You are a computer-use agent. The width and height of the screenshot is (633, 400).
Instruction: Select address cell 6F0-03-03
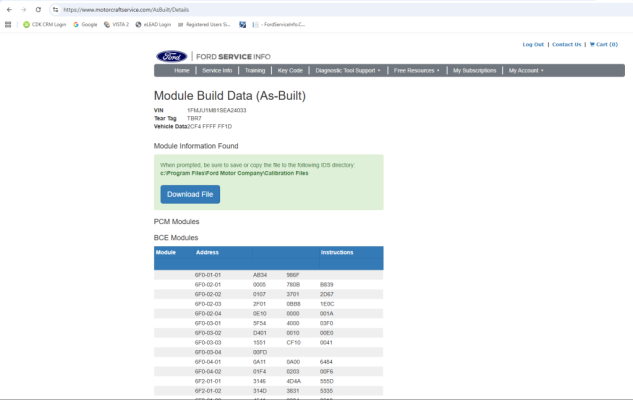click(208, 343)
